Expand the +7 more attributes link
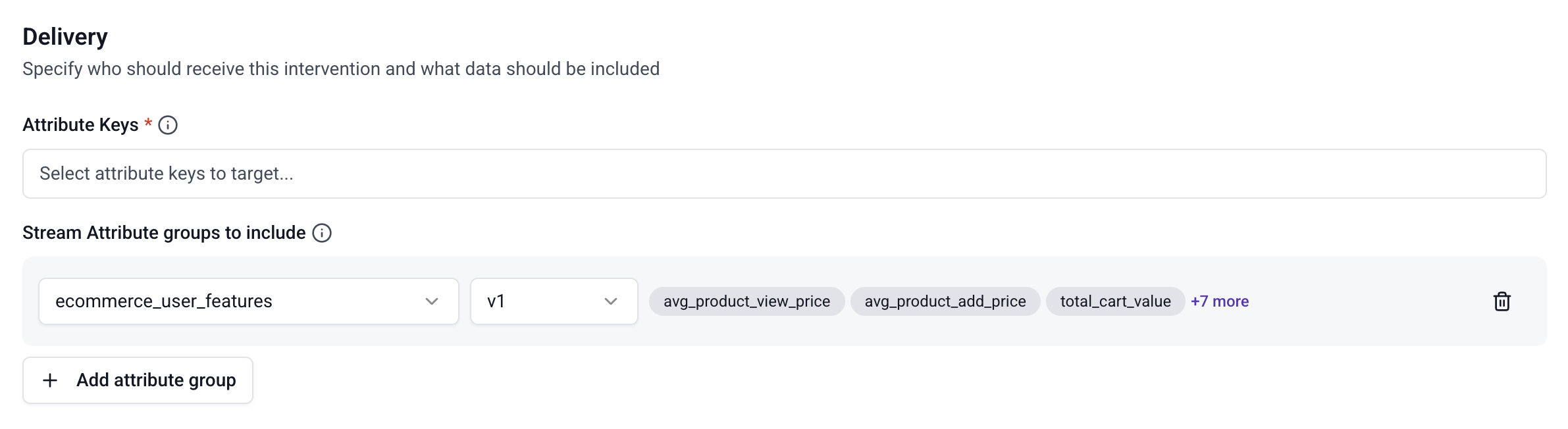 coord(1219,301)
